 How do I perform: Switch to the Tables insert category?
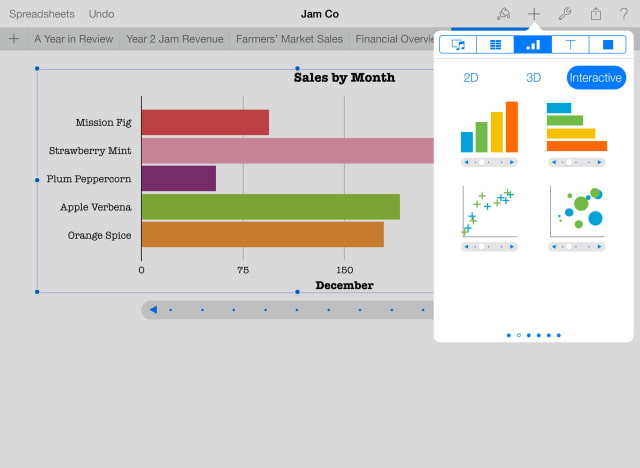[x=495, y=44]
